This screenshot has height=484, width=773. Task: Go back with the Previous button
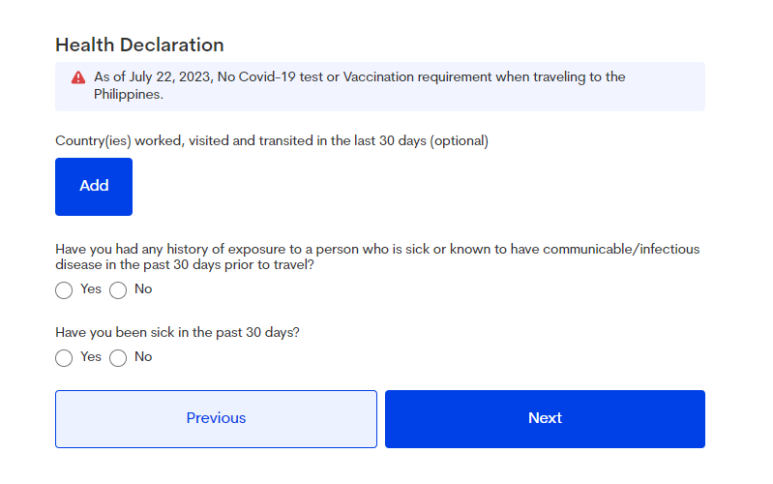tap(216, 419)
